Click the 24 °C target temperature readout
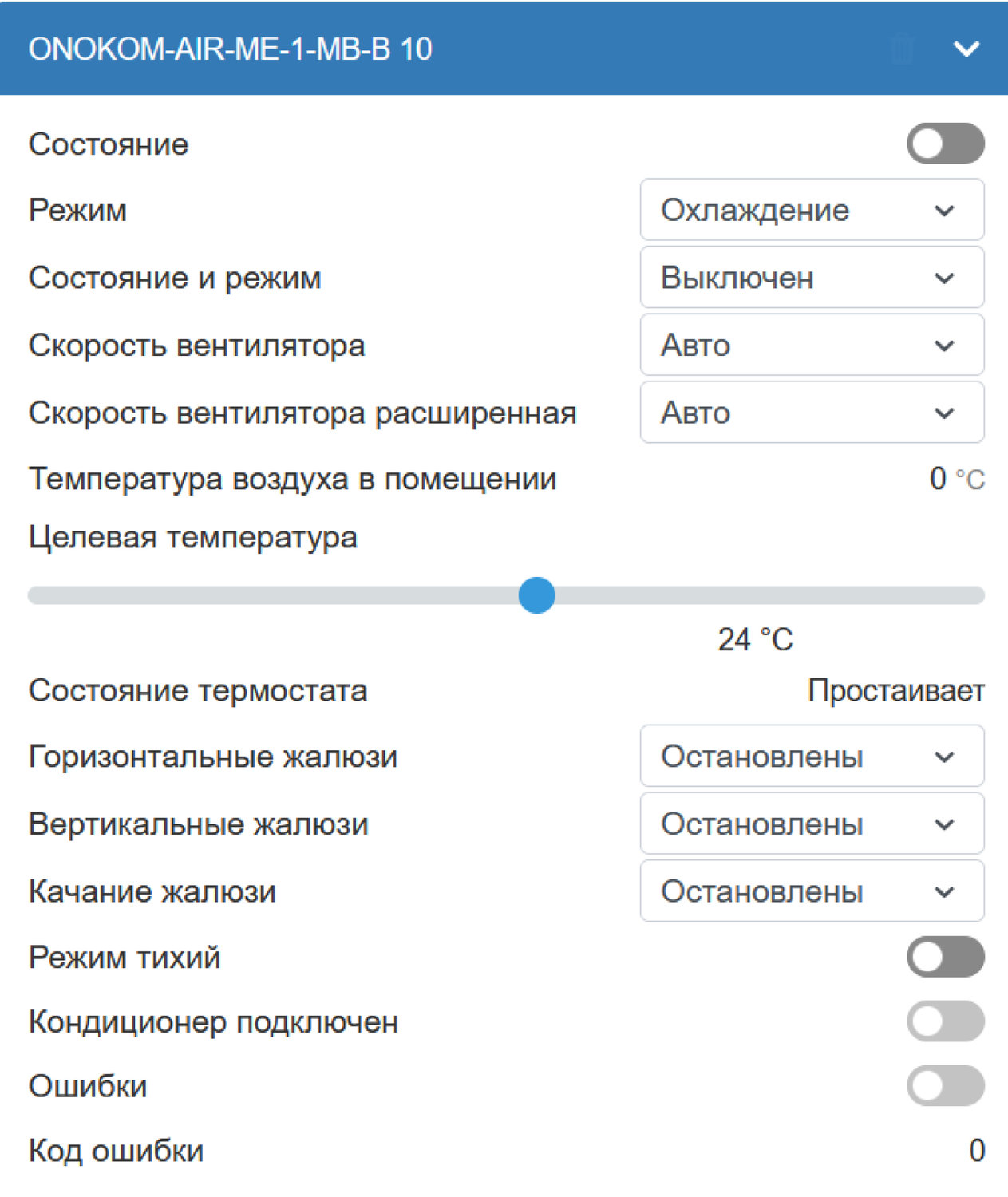Screen dimensions: 1008x1197 (x=755, y=639)
